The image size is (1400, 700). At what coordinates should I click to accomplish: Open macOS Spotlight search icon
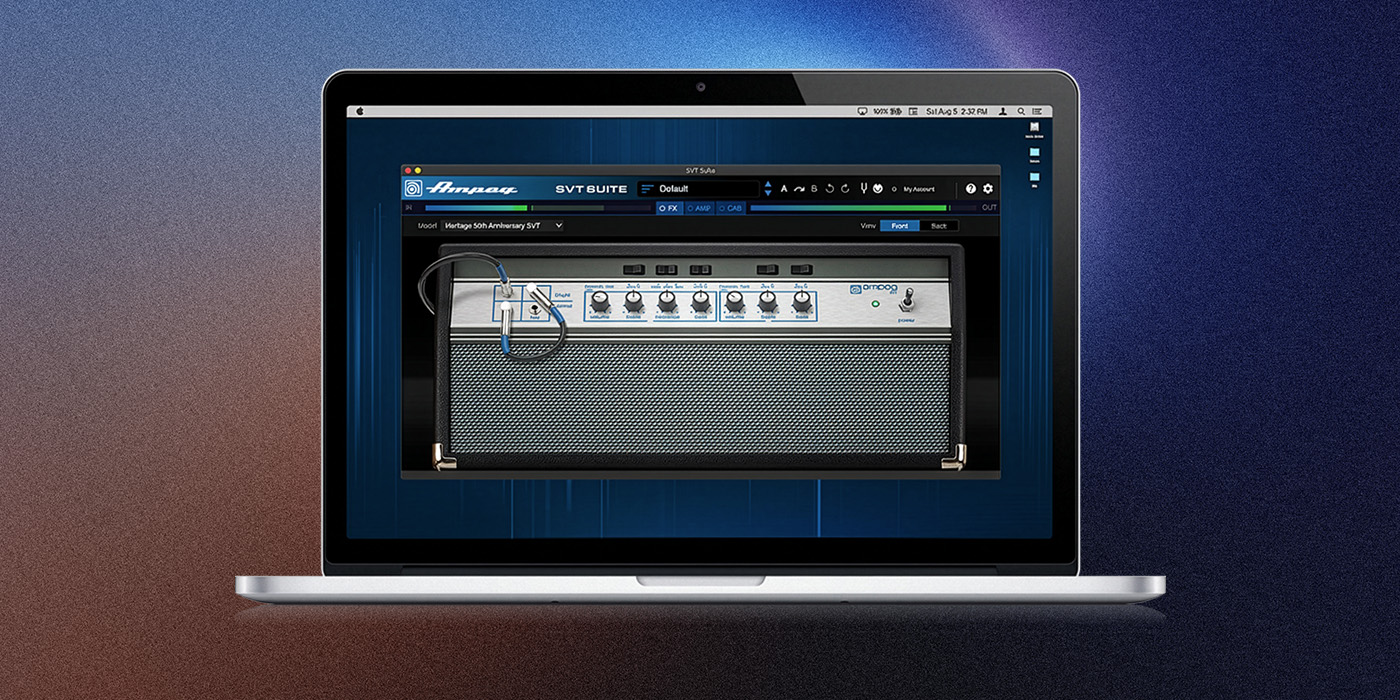[1020, 111]
